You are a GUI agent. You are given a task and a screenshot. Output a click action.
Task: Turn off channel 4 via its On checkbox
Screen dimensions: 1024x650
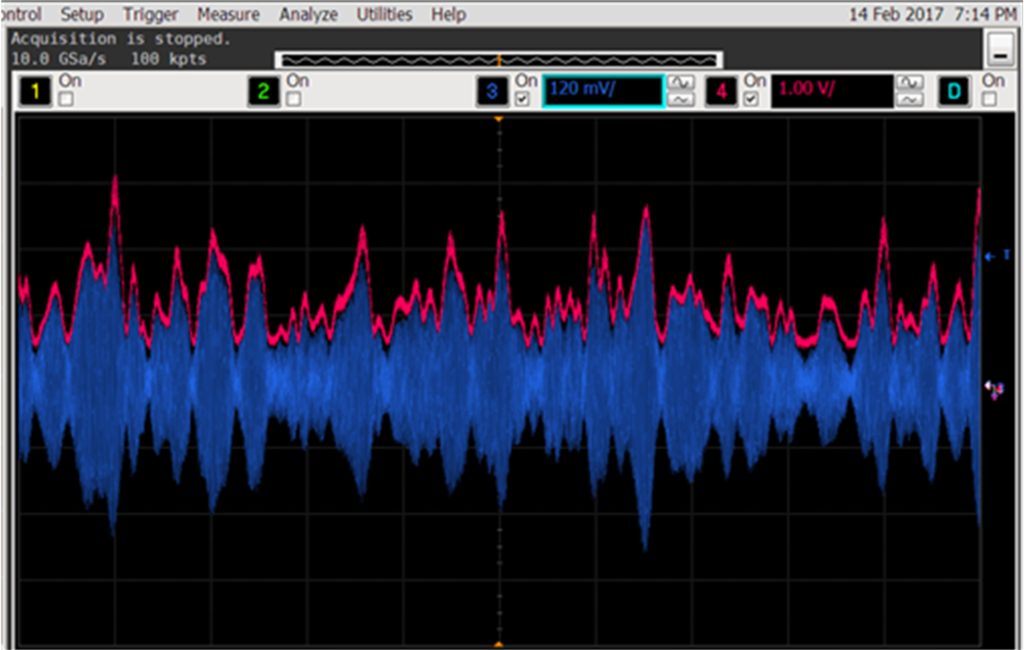pyautogui.click(x=751, y=99)
